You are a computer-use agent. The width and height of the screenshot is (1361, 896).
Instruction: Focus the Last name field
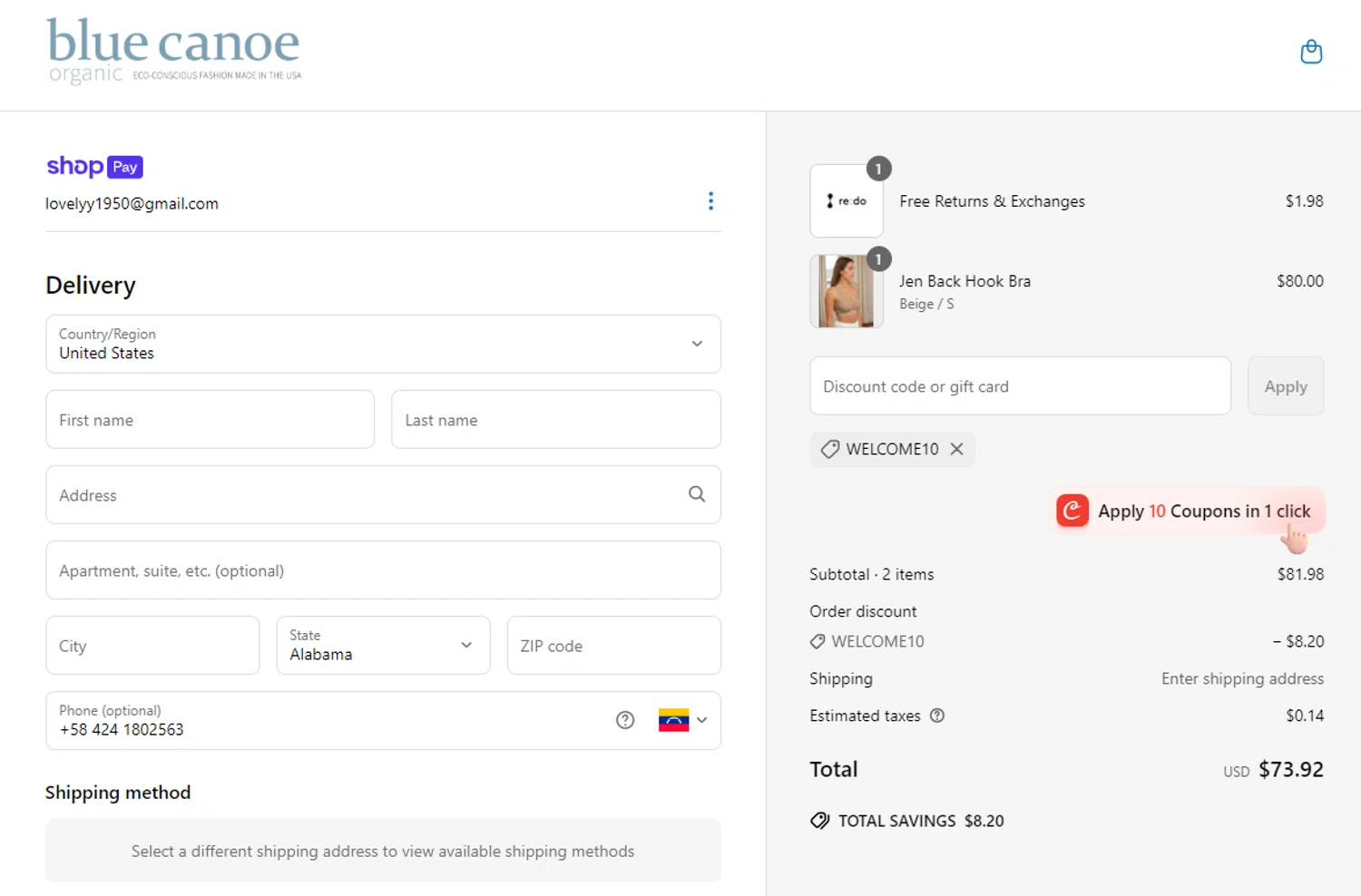pyautogui.click(x=556, y=420)
